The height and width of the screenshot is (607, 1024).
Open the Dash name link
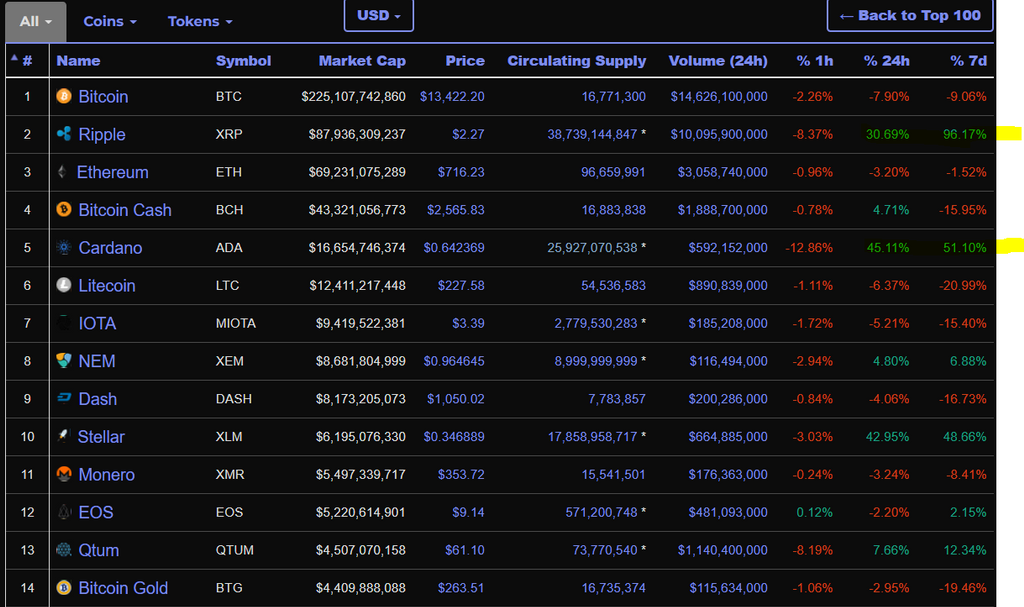[x=97, y=399]
